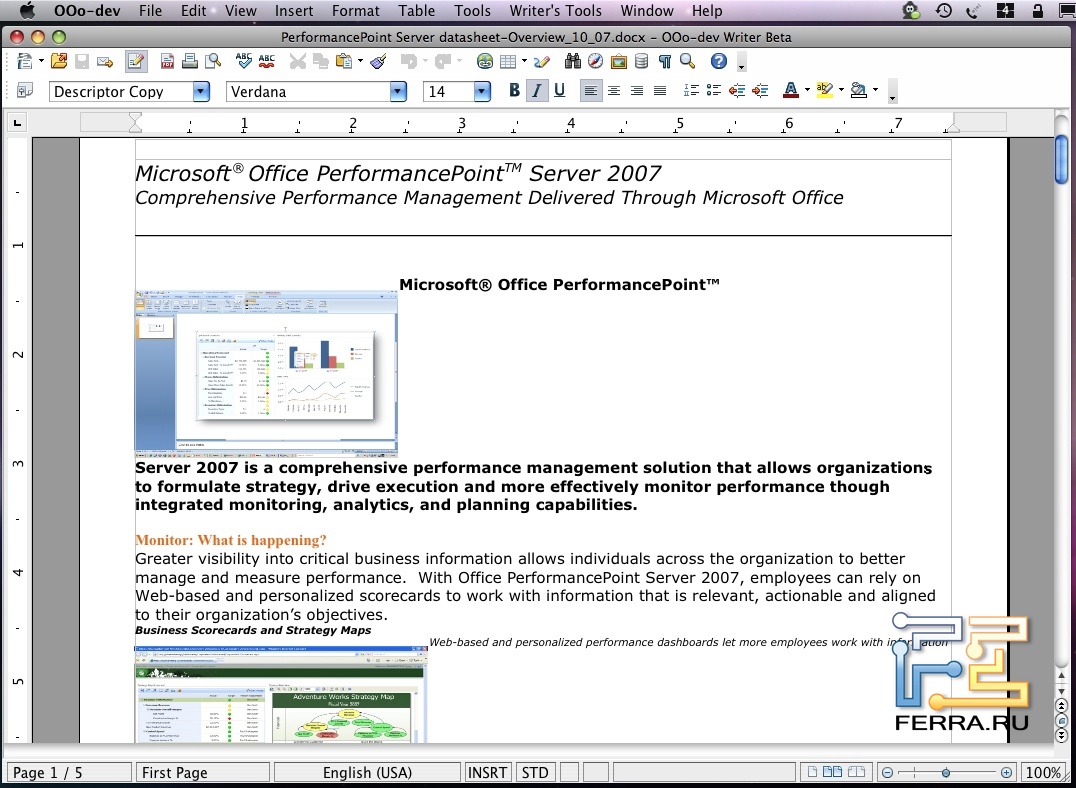Toggle Underline formatting
The height and width of the screenshot is (788, 1076).
coord(560,91)
